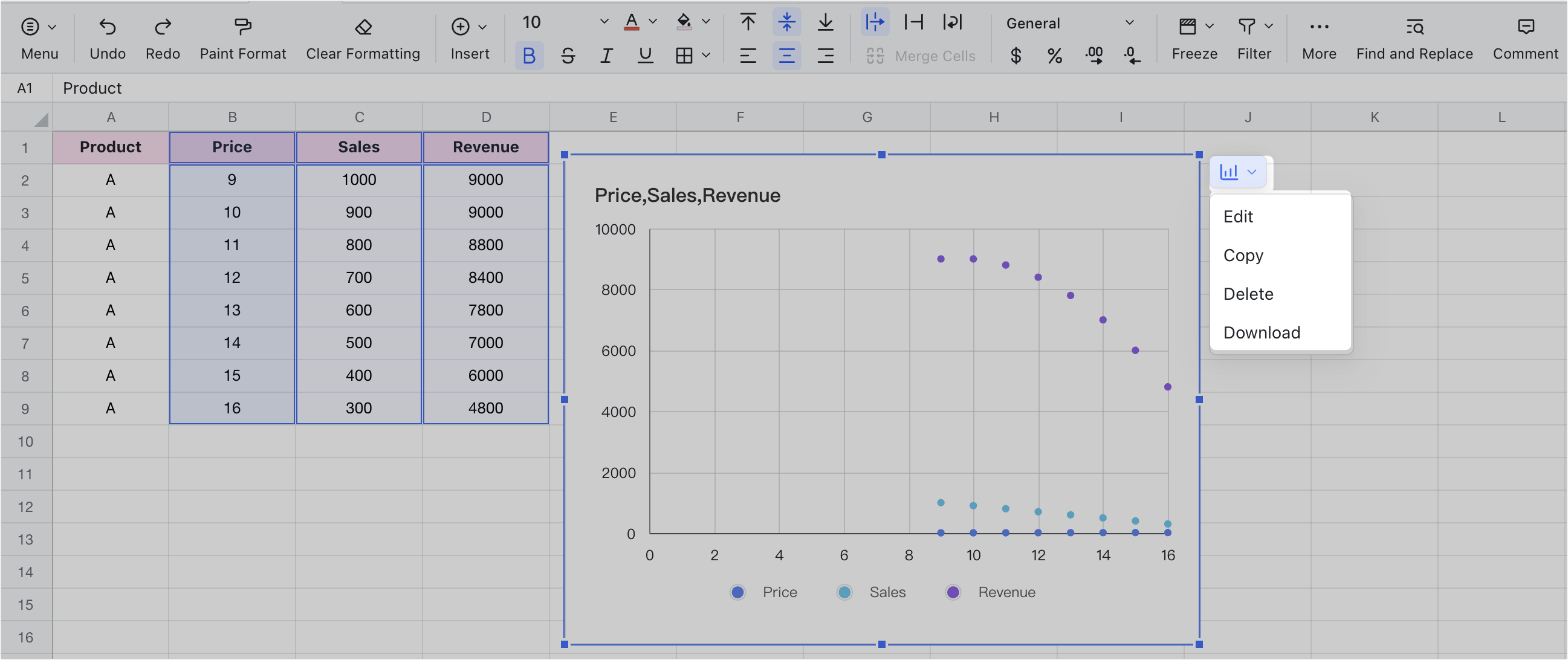Click the Insert button
Image resolution: width=1568 pixels, height=660 pixels.
[468, 36]
